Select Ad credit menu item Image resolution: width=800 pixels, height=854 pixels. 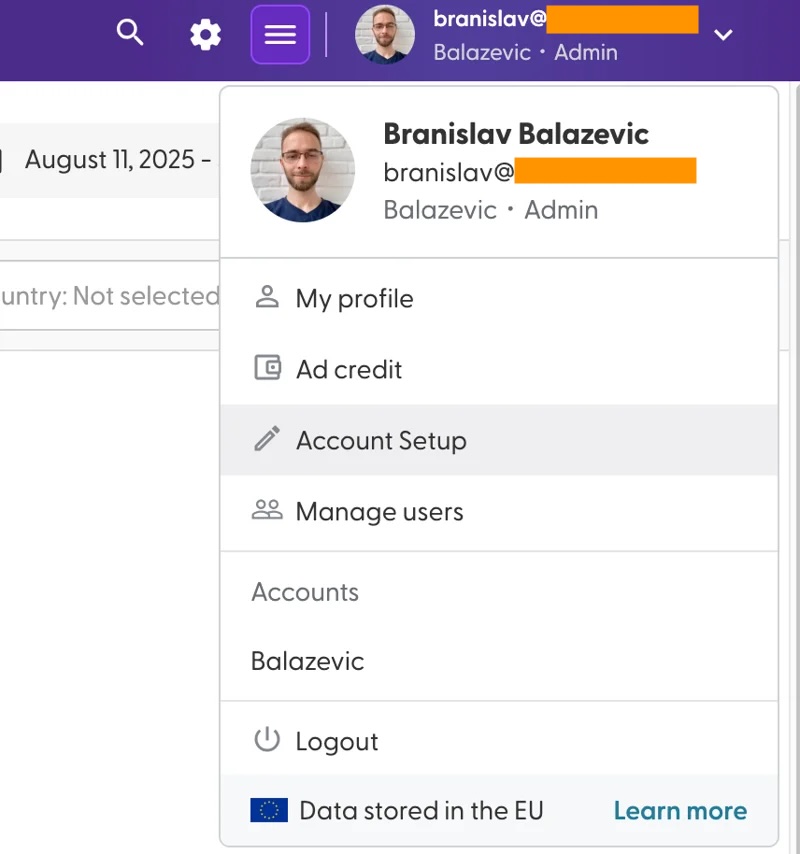tap(499, 369)
